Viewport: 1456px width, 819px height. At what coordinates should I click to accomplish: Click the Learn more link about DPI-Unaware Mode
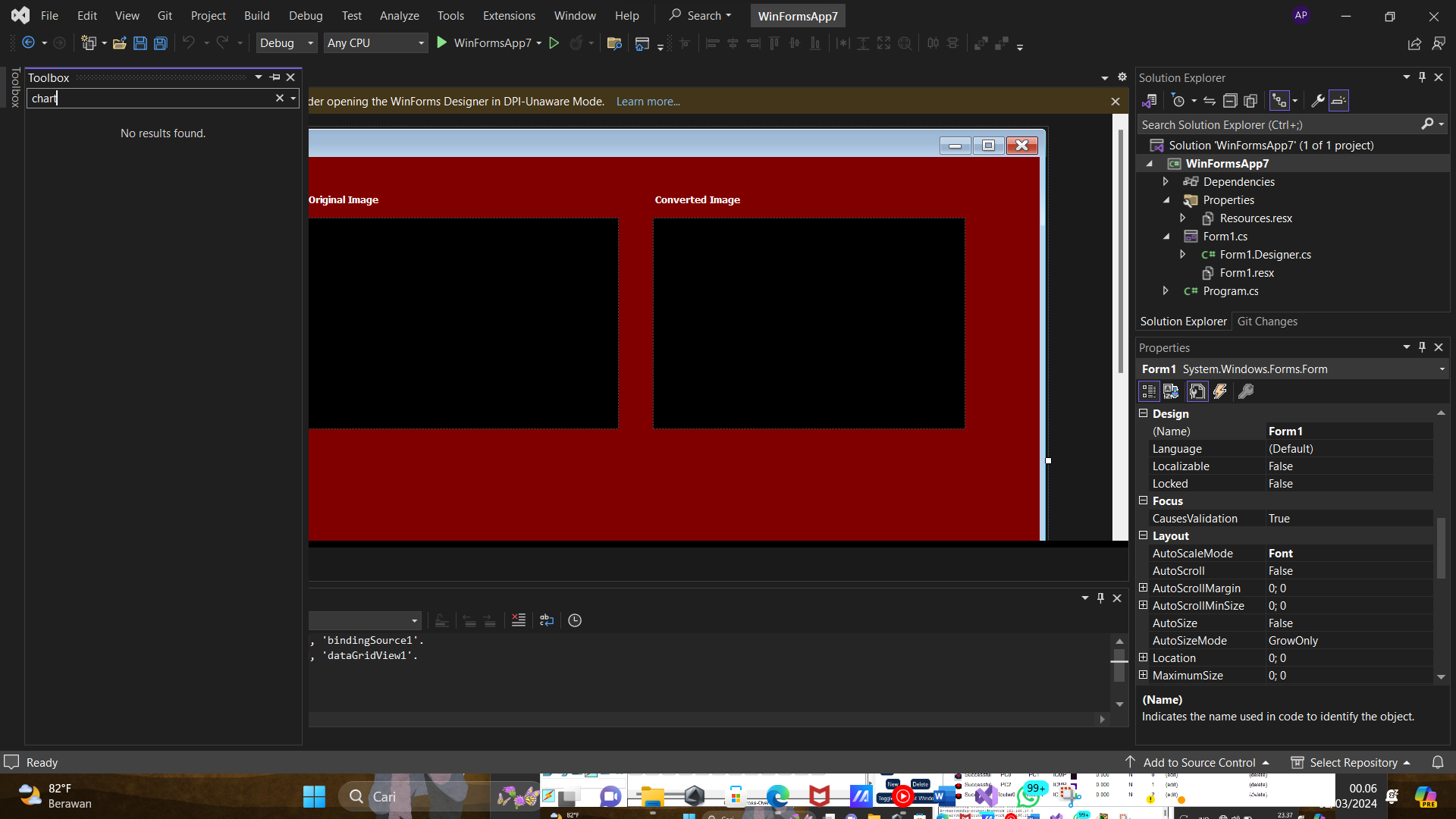[648, 101]
